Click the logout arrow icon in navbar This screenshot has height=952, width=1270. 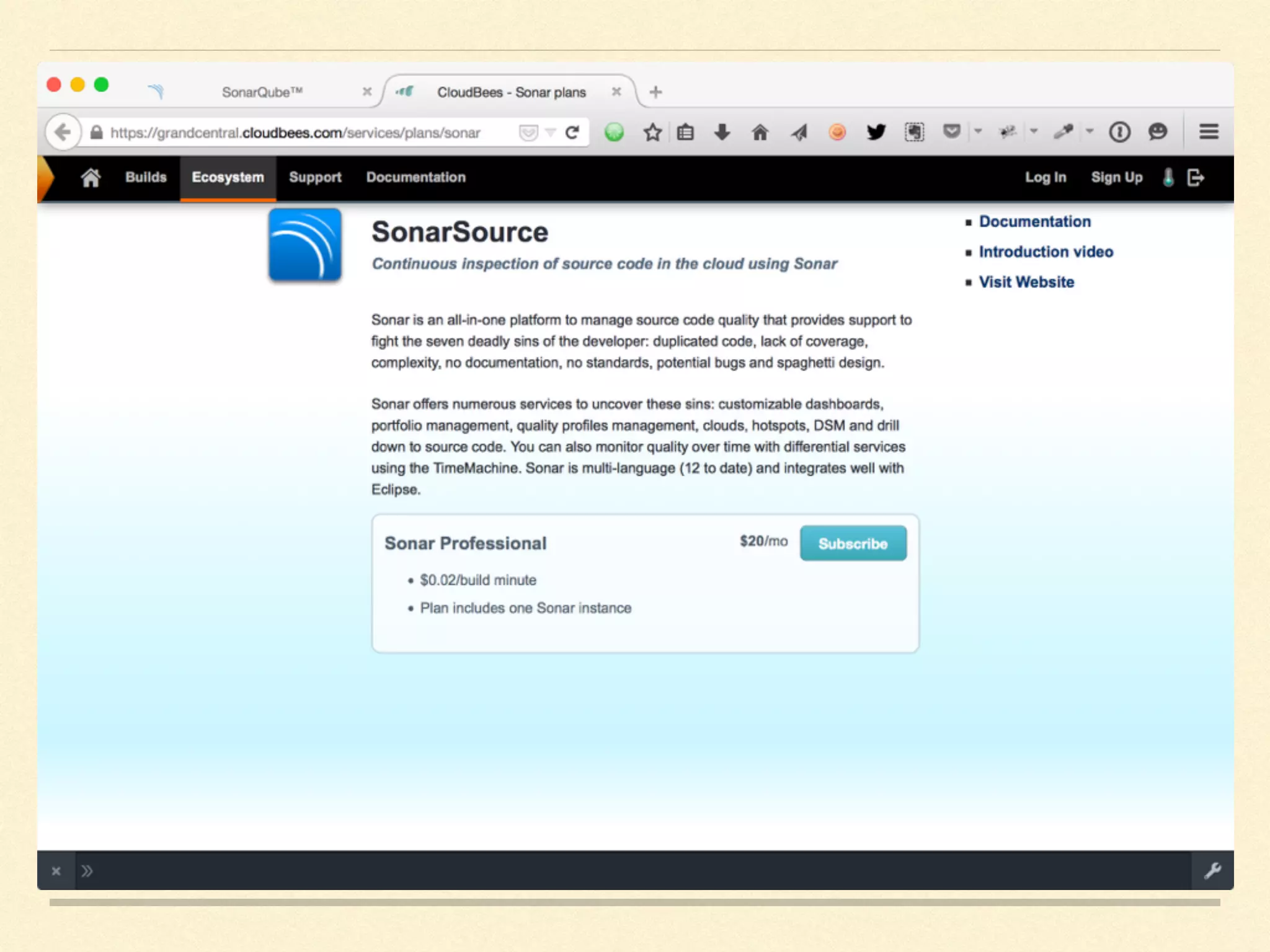point(1196,178)
